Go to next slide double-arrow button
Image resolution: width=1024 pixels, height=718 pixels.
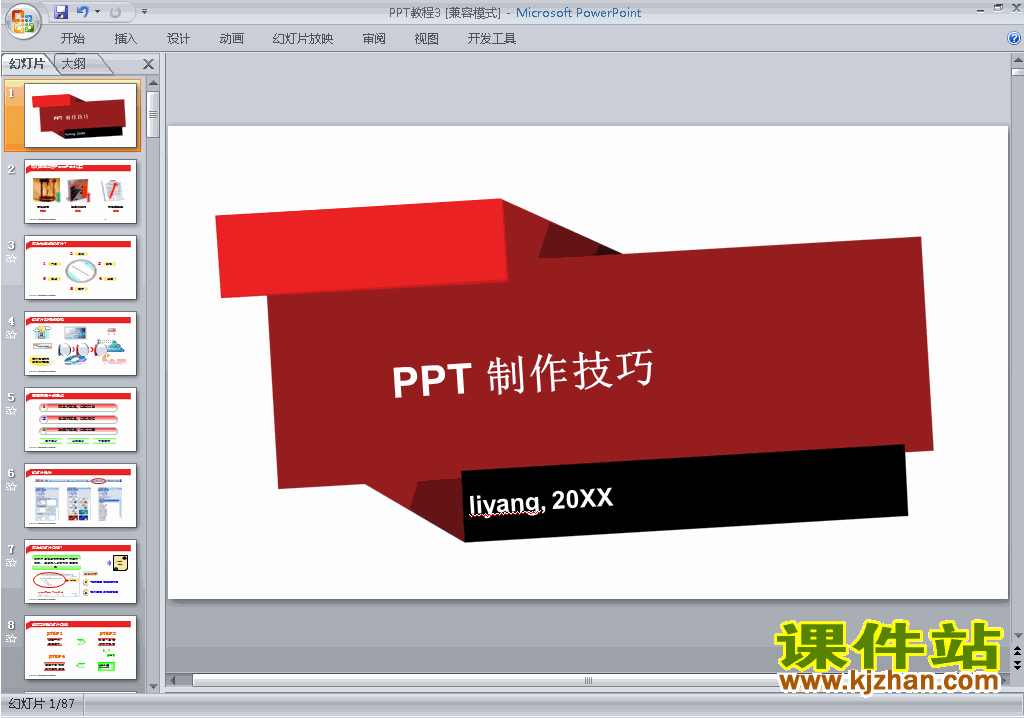coord(1017,664)
